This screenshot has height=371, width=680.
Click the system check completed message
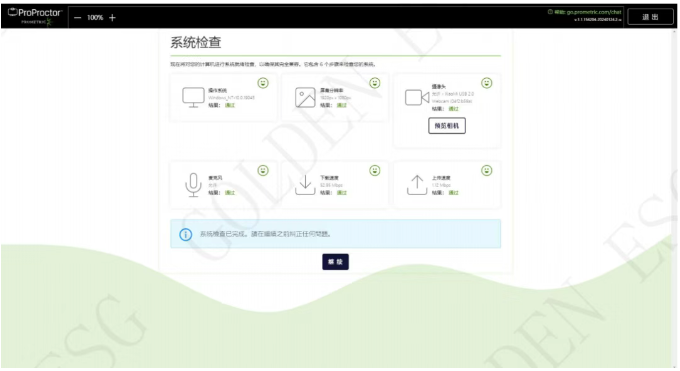pyautogui.click(x=265, y=234)
